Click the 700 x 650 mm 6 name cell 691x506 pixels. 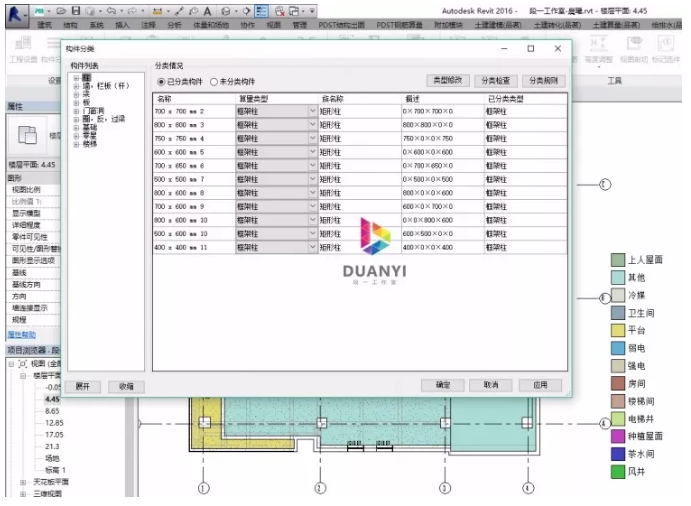coord(194,166)
